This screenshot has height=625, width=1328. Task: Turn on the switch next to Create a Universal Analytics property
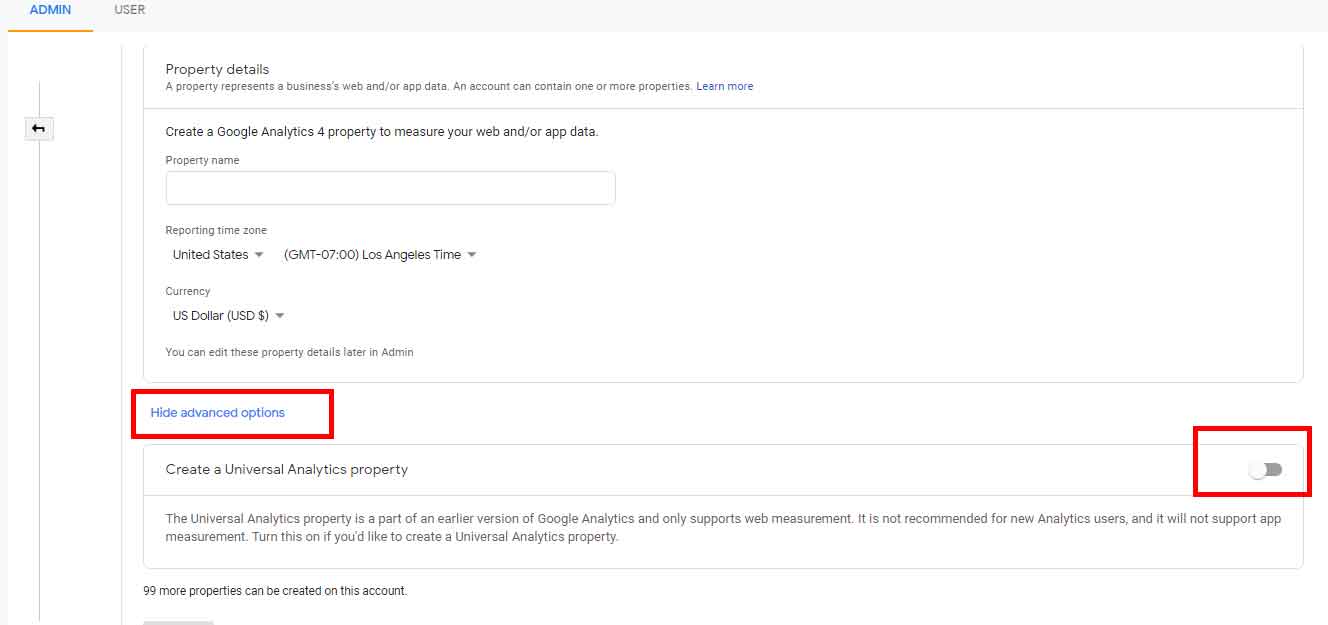[1267, 467]
